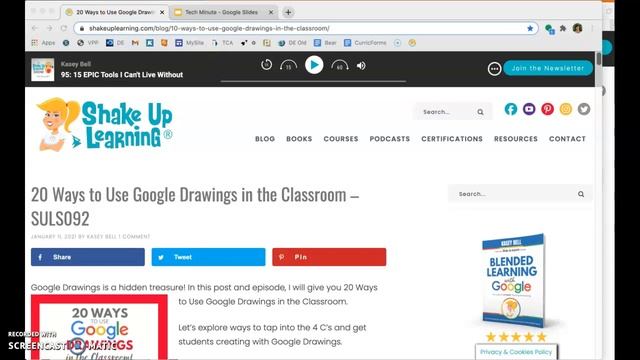Open Bear bookmark
The width and height of the screenshot is (640, 360).
[x=325, y=42]
